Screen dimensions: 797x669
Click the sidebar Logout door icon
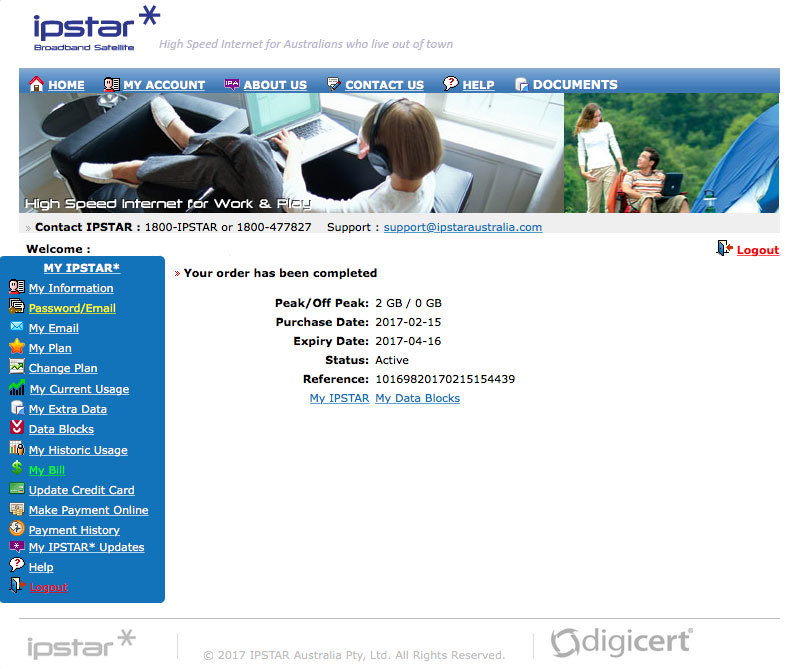[x=17, y=585]
